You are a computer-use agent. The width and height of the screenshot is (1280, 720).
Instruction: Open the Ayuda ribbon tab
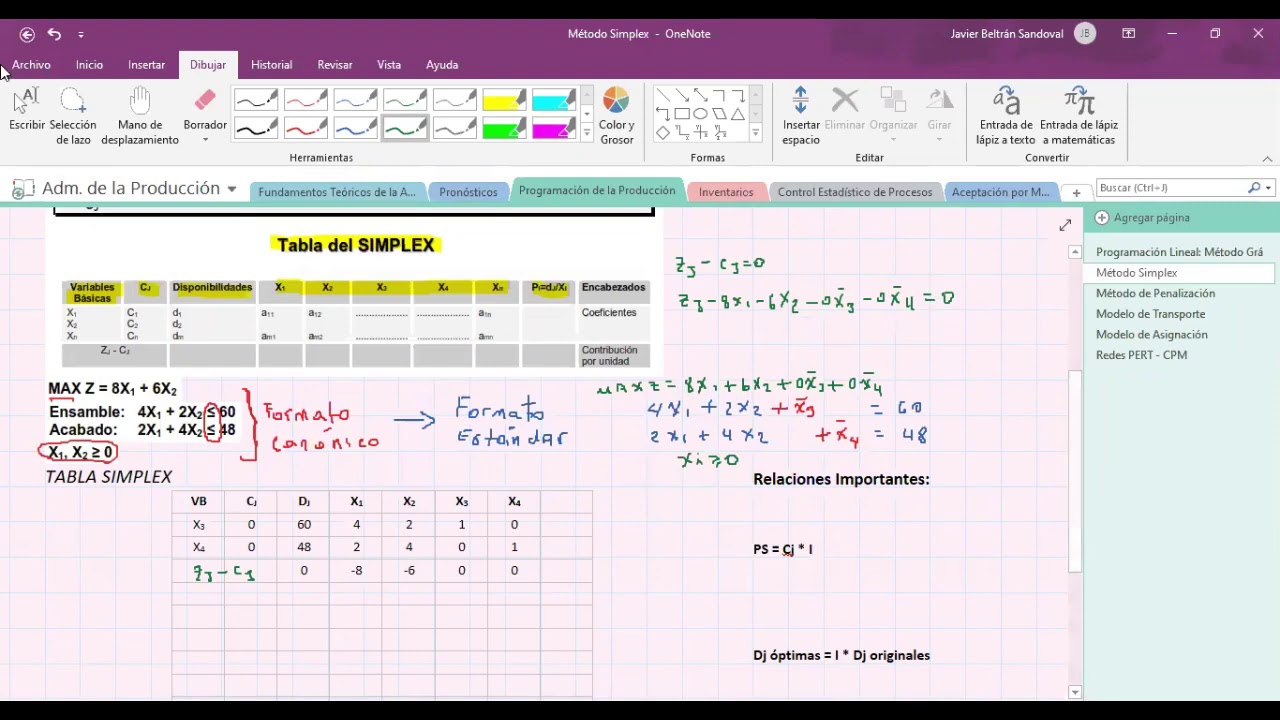point(442,65)
